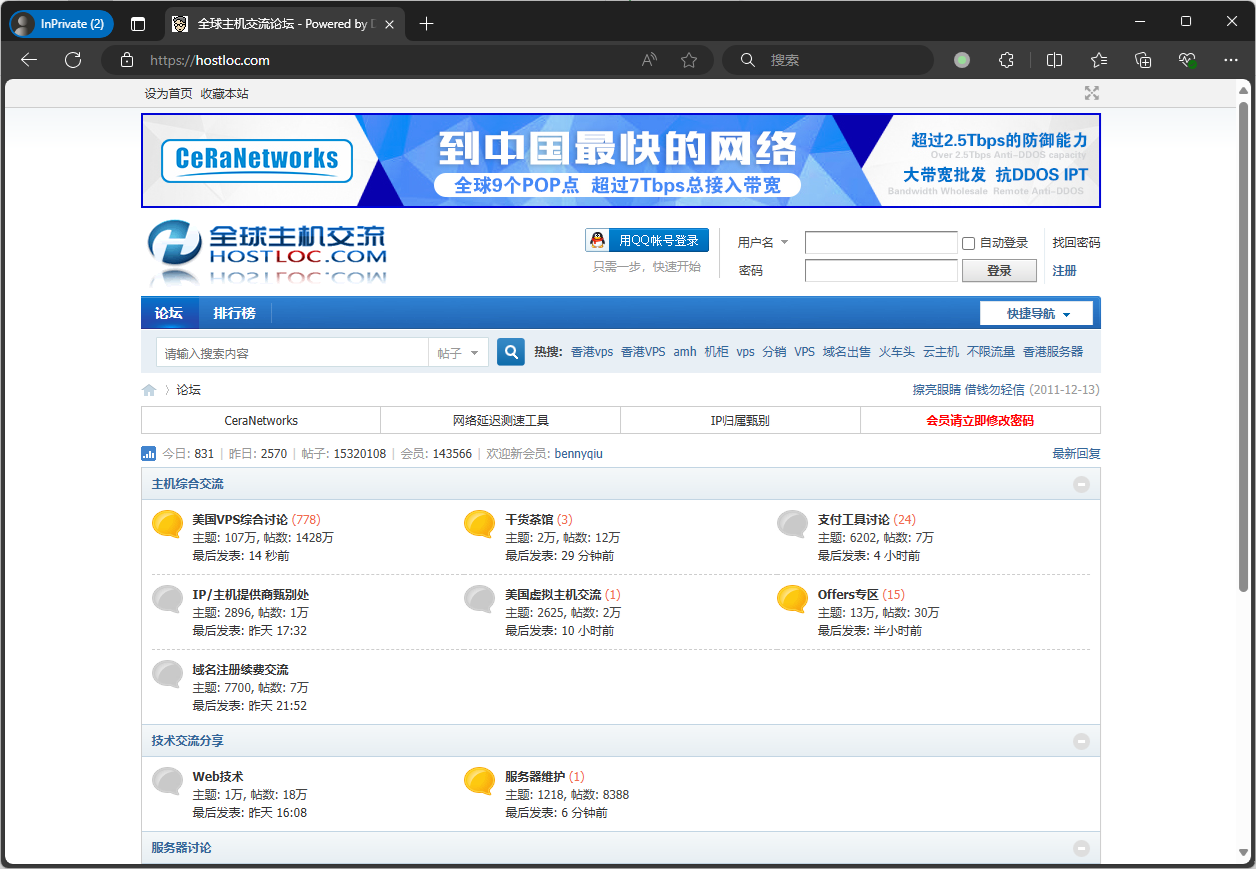Select the 论坛 navigation tab
This screenshot has width=1256, height=869.
169,313
